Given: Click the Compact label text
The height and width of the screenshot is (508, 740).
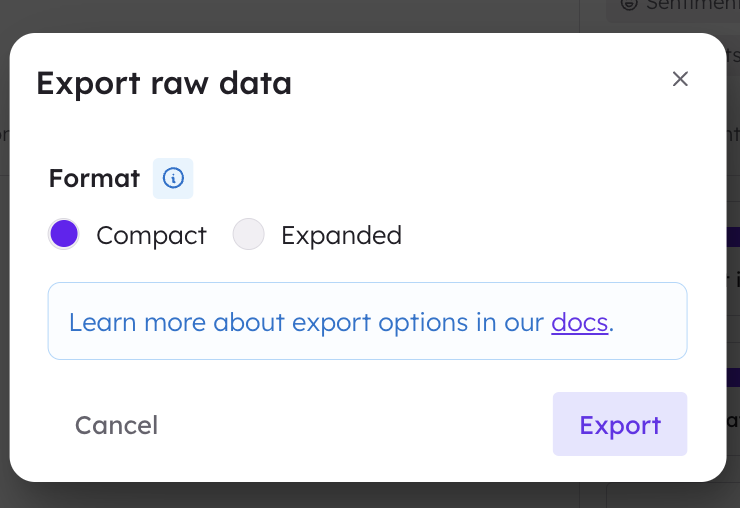Looking at the screenshot, I should (151, 235).
